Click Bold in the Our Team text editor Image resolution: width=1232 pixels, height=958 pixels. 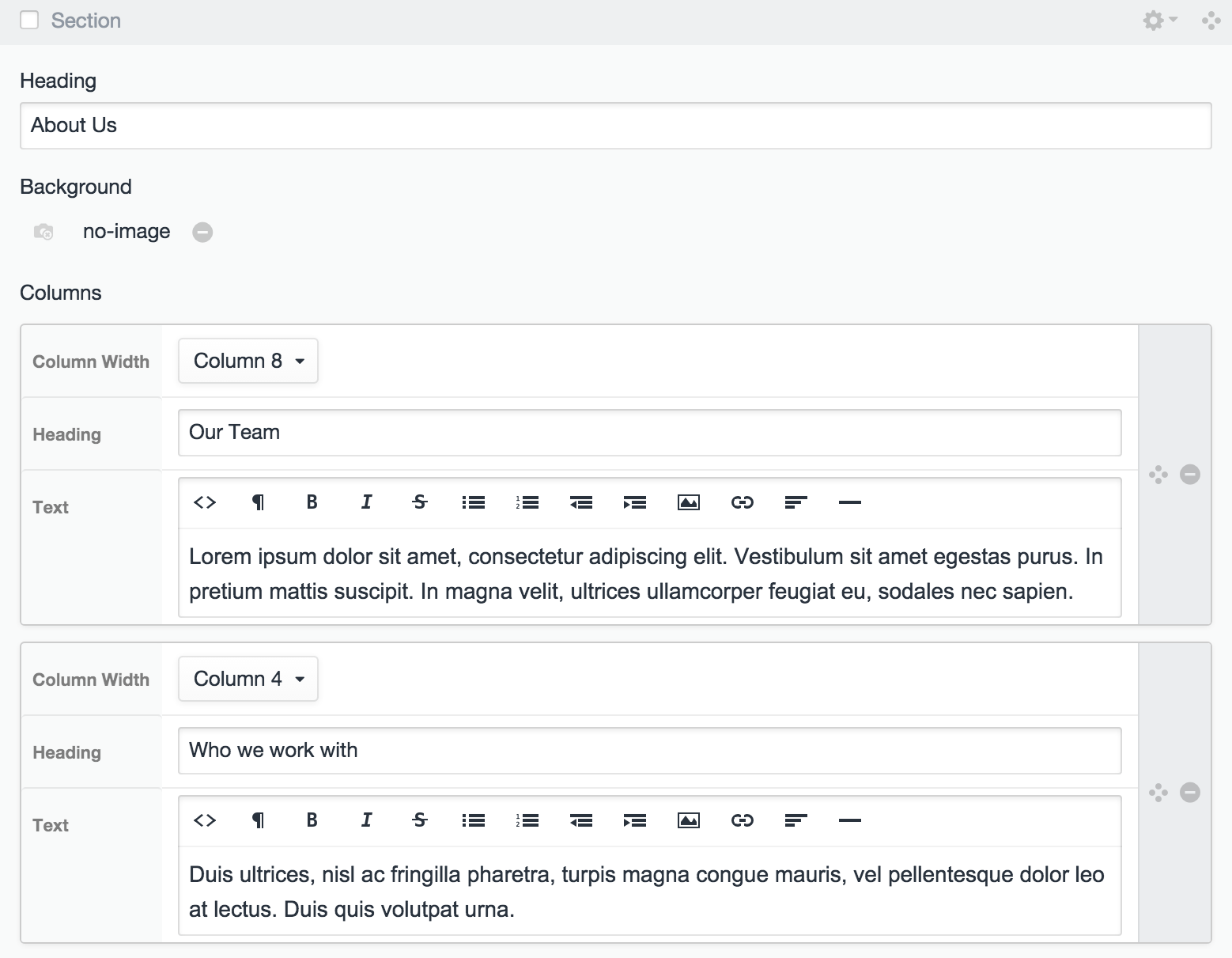click(312, 502)
